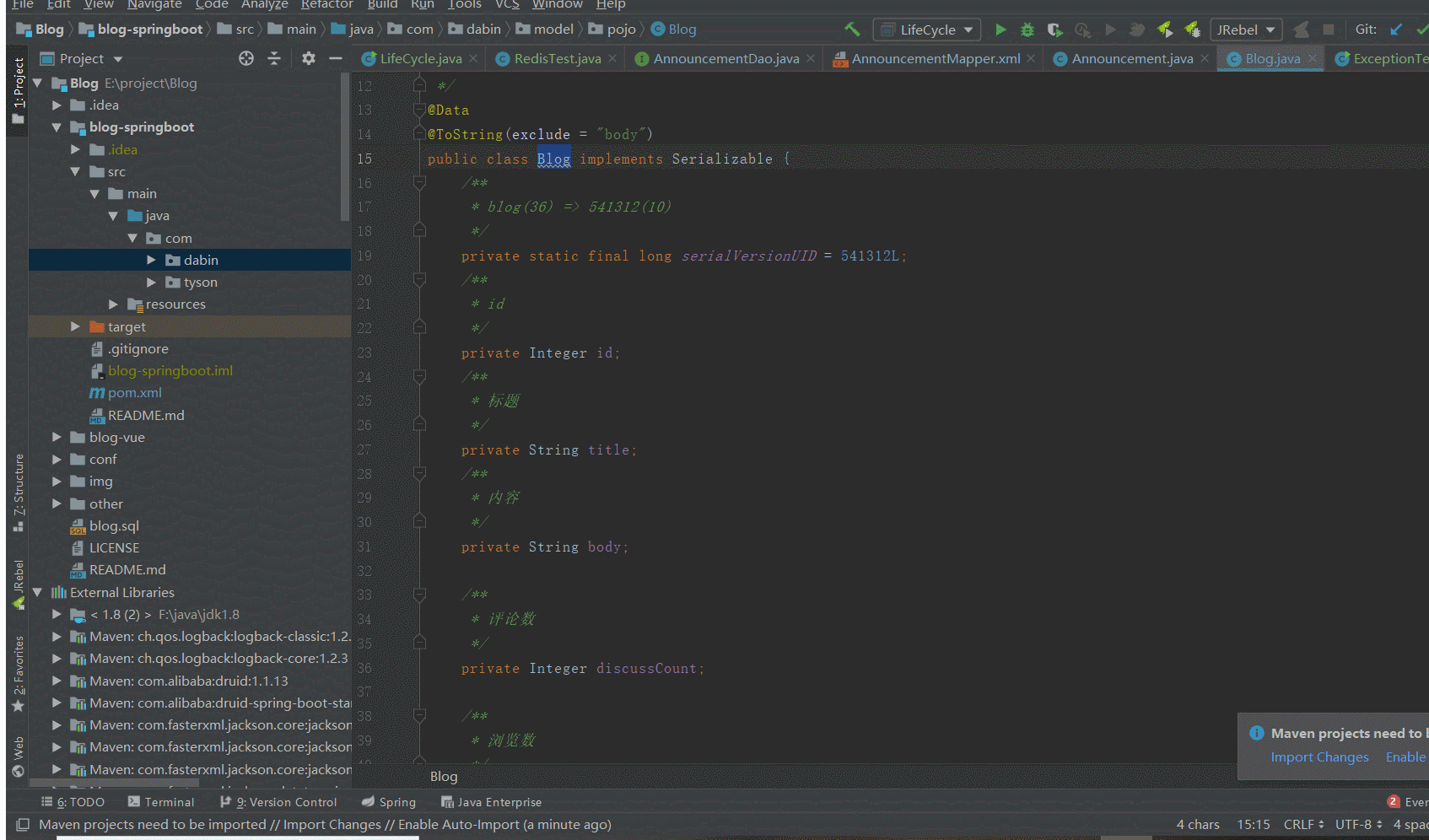Click Git update project arrow

(x=1396, y=30)
